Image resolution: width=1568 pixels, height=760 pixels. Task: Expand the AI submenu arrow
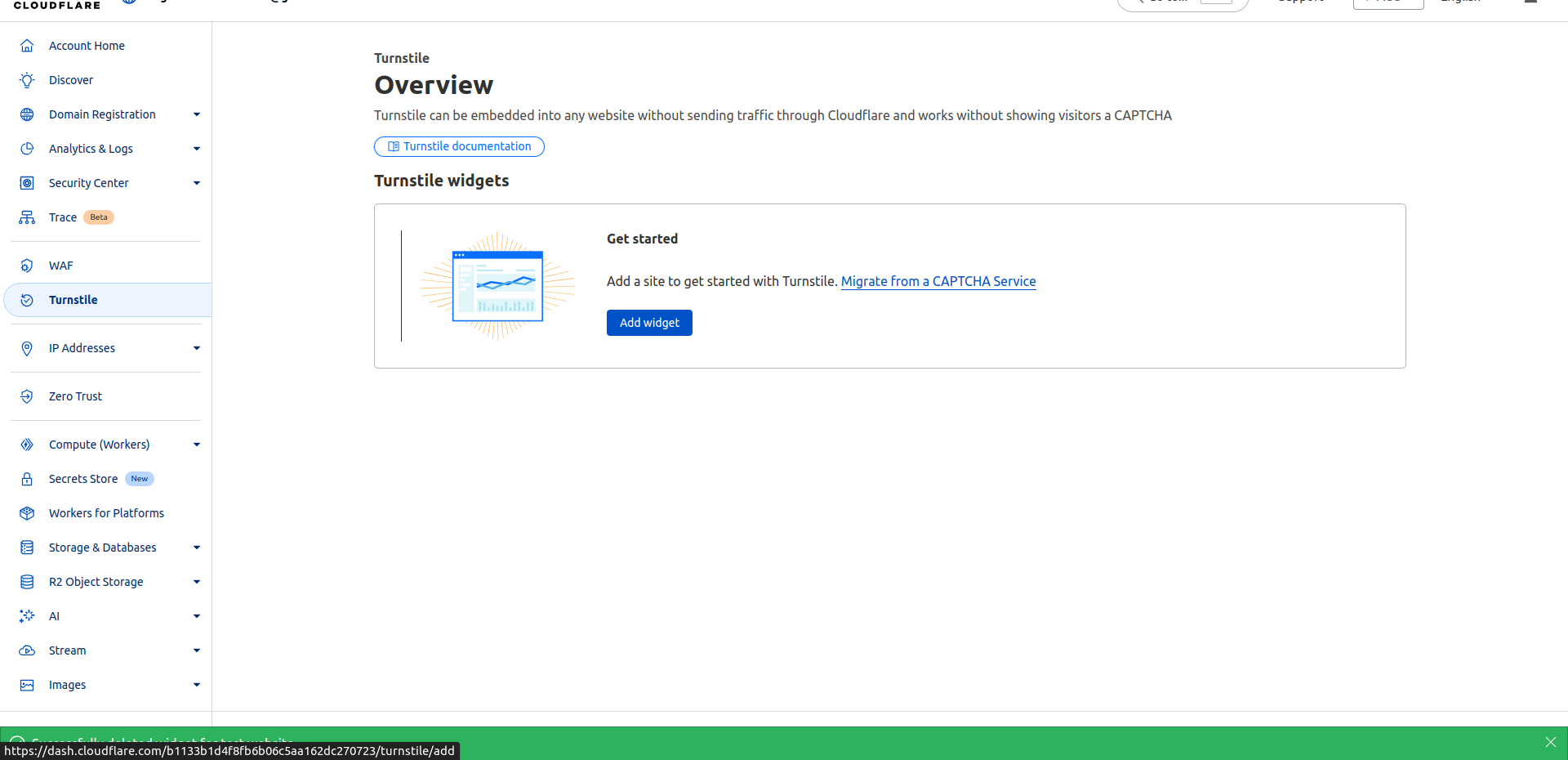tap(197, 616)
